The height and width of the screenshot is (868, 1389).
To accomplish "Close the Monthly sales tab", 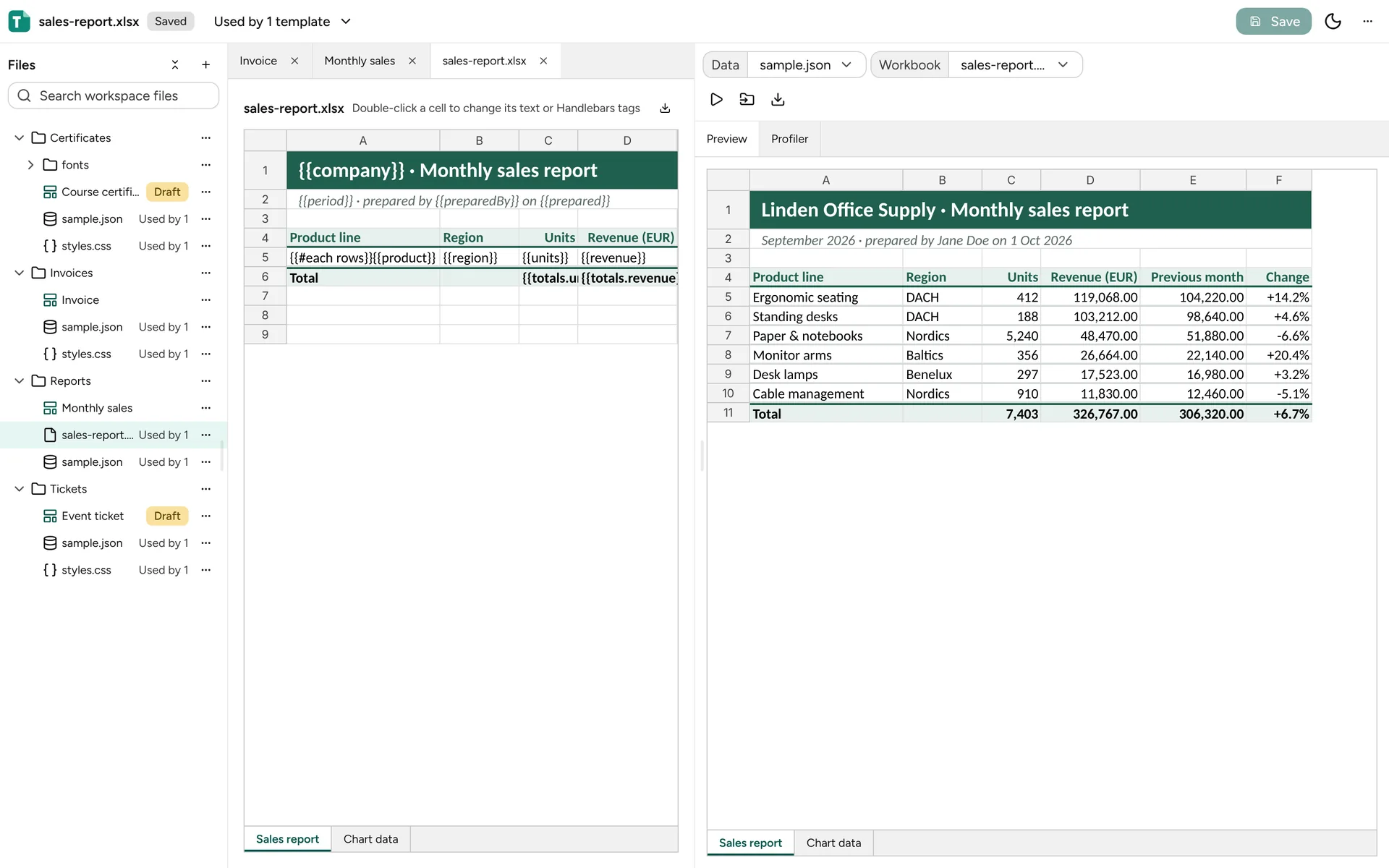I will coord(412,61).
